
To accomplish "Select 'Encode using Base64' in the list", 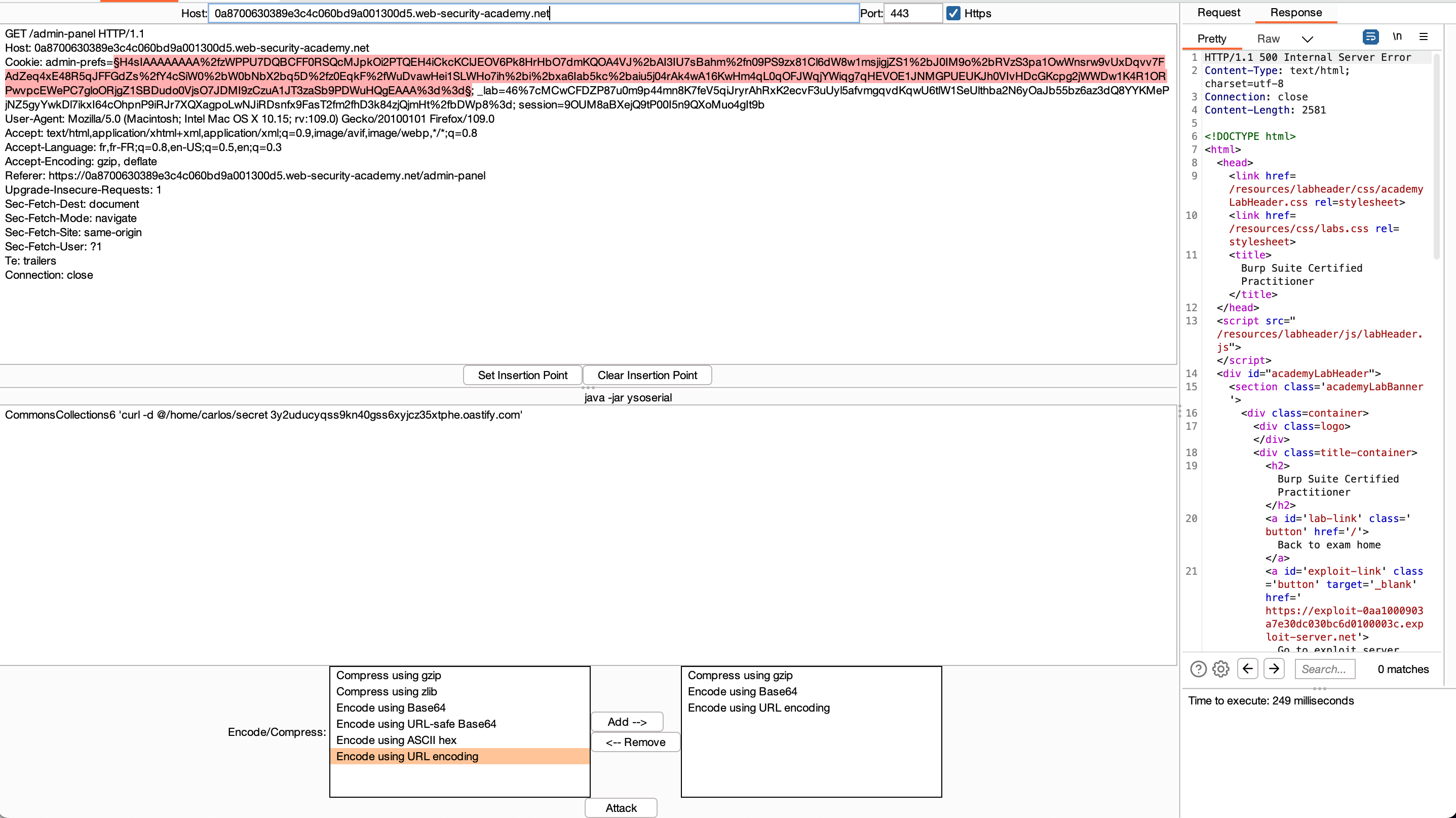I will tap(391, 707).
